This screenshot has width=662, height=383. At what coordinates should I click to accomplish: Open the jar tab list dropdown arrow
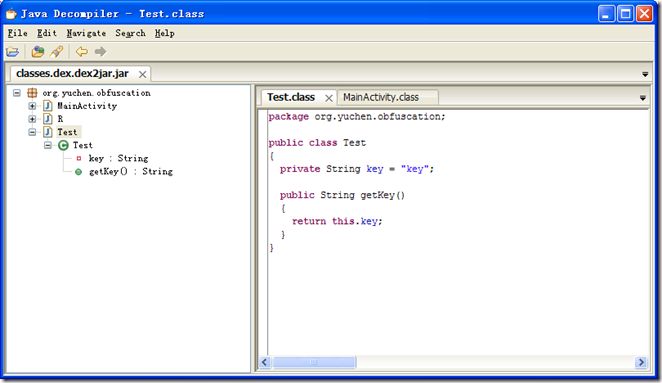pos(645,74)
